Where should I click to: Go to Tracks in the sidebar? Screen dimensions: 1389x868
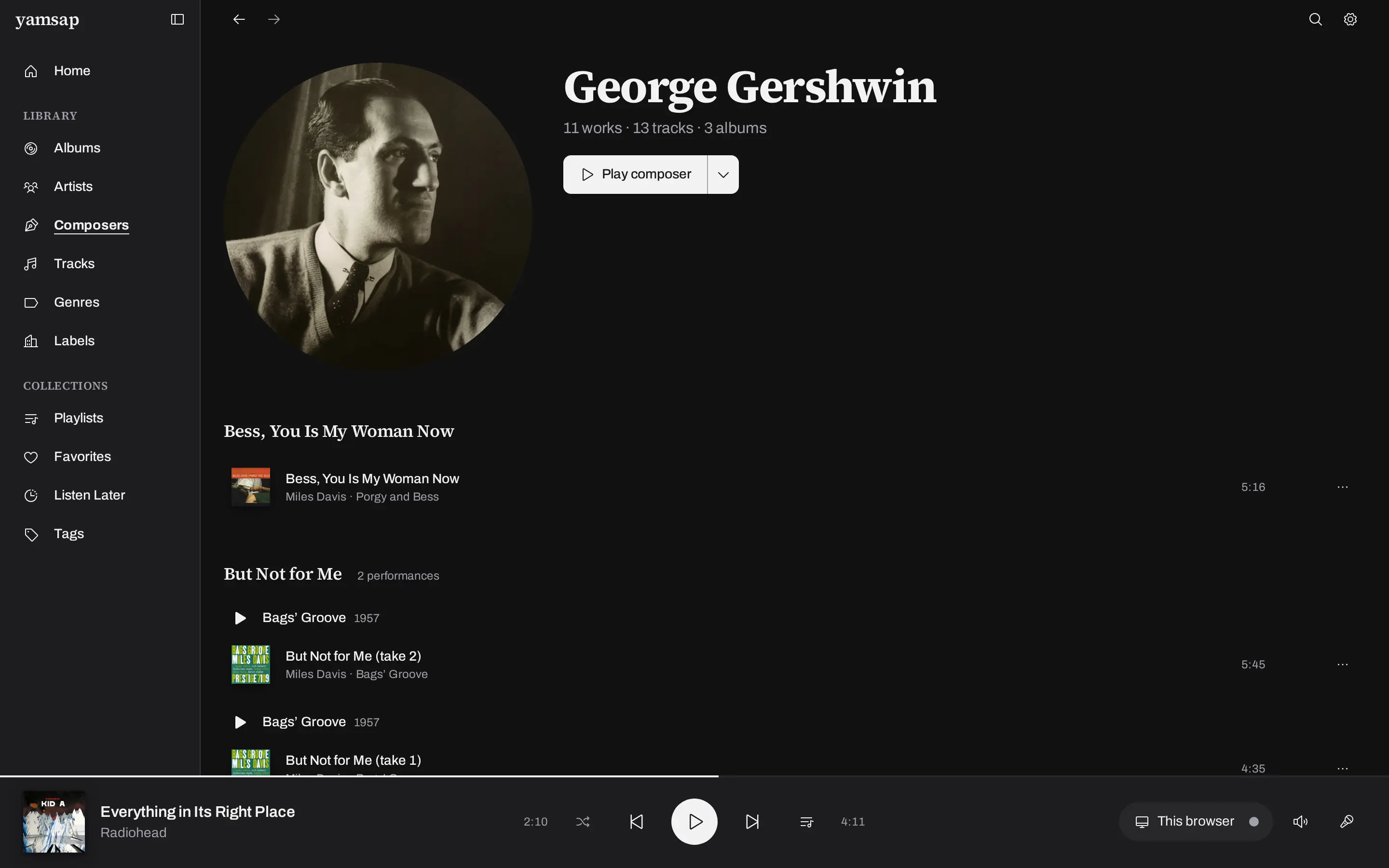click(74, 263)
